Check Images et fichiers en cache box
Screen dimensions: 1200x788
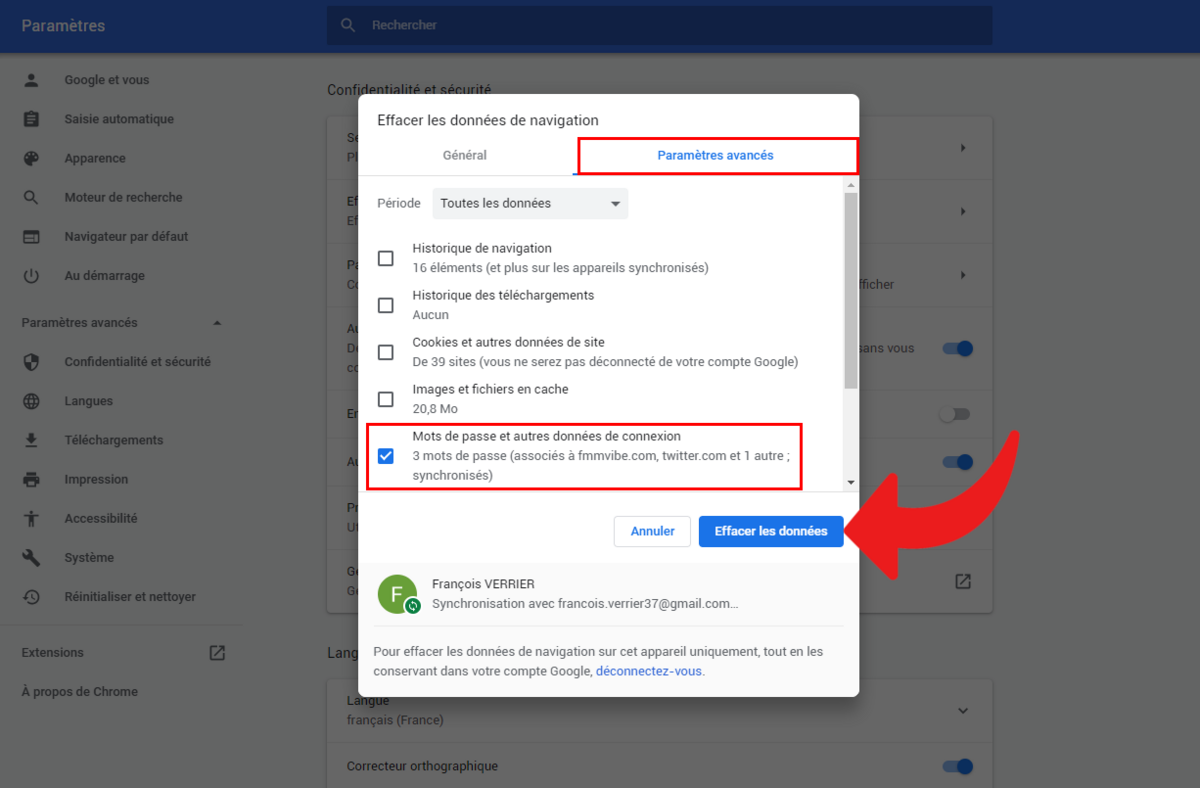click(x=386, y=399)
